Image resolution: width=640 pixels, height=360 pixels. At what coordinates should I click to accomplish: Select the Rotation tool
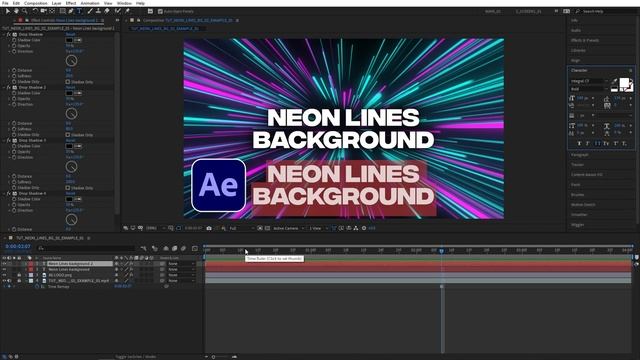pyautogui.click(x=35, y=11)
